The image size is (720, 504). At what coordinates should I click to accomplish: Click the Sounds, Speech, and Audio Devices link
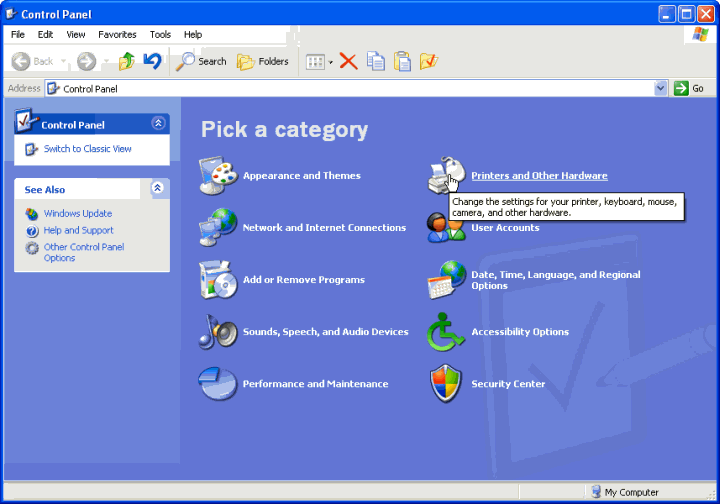tap(326, 332)
